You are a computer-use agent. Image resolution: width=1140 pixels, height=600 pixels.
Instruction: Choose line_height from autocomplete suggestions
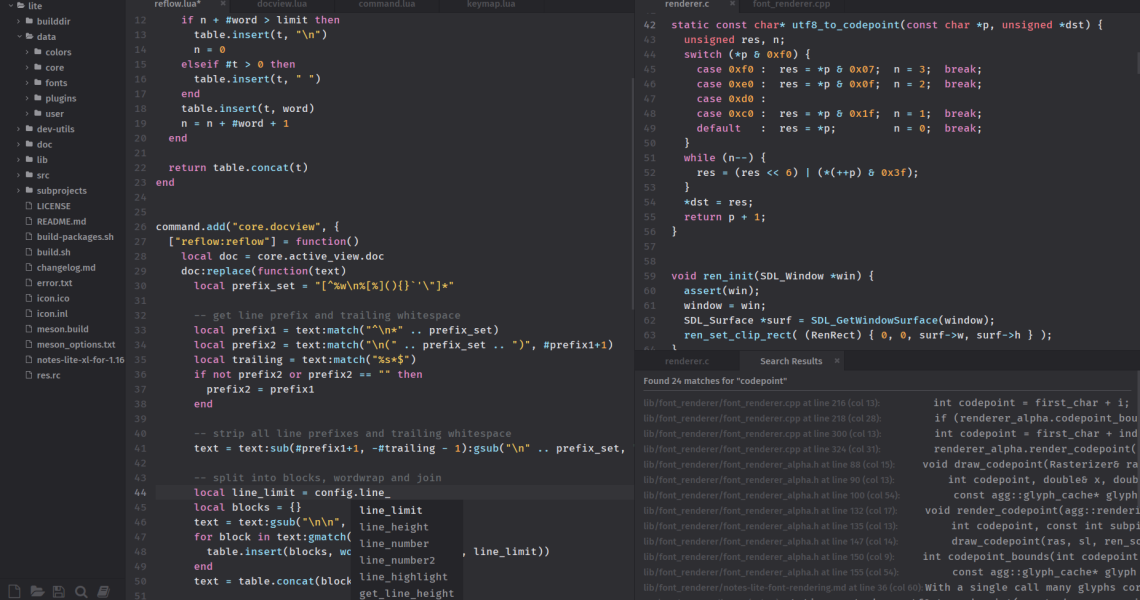[x=394, y=527]
